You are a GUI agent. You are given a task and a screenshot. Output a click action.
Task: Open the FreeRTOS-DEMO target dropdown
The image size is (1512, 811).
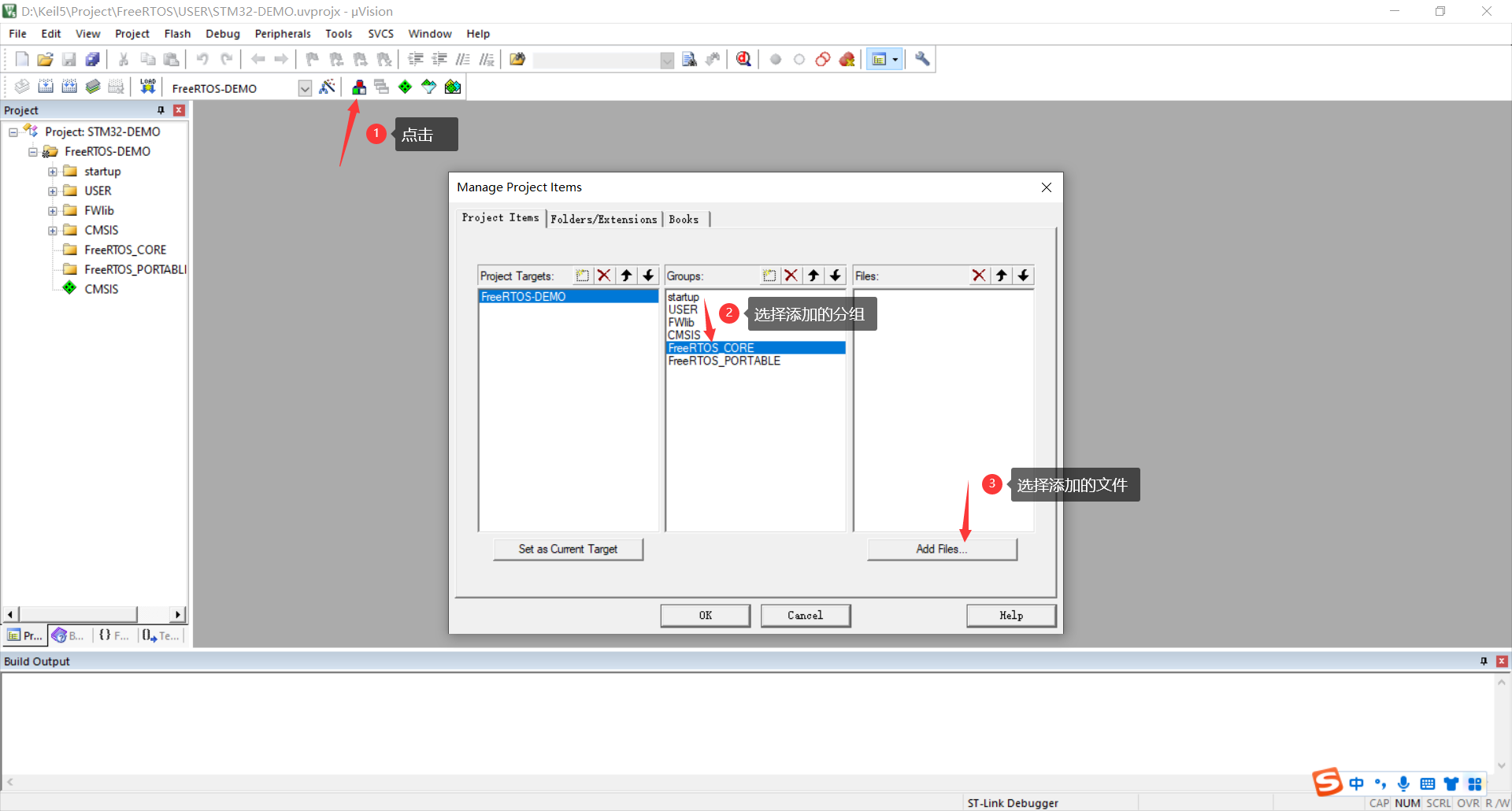coord(305,88)
